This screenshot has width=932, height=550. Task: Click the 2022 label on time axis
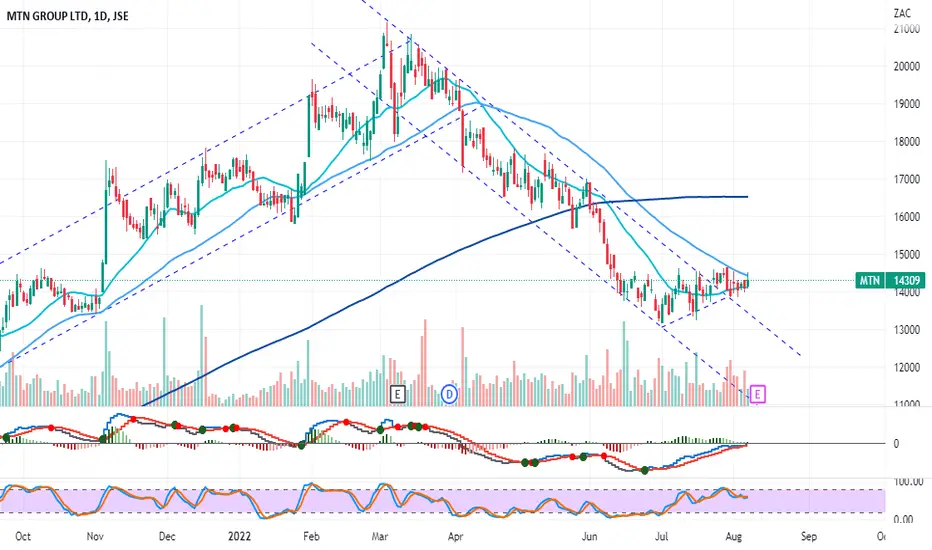[240, 536]
